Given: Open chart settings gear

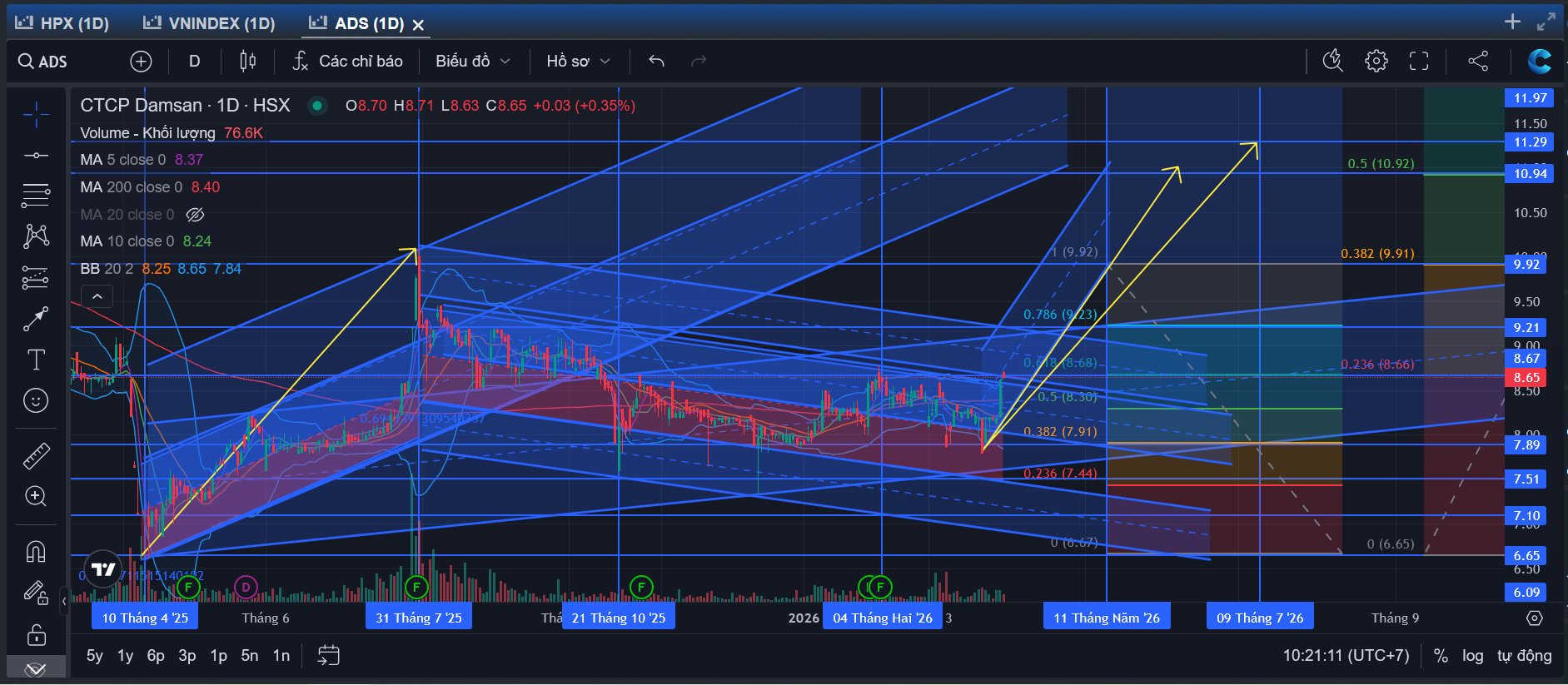Looking at the screenshot, I should pos(1376,61).
